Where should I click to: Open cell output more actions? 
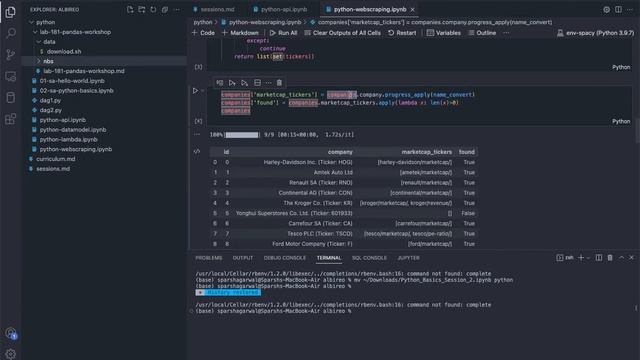click(x=197, y=134)
